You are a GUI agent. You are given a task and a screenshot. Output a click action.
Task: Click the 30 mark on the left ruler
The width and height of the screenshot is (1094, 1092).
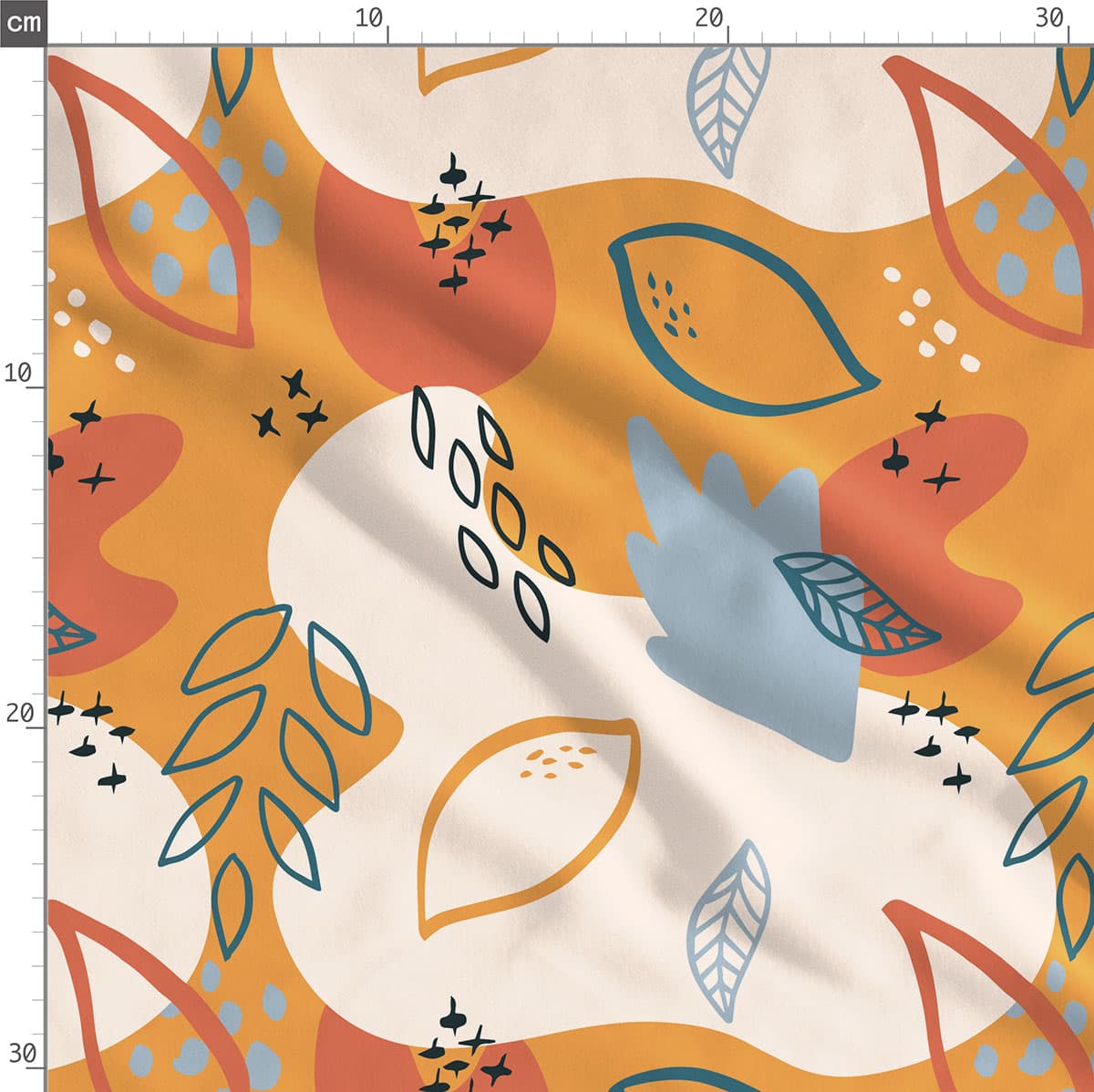tap(22, 1054)
